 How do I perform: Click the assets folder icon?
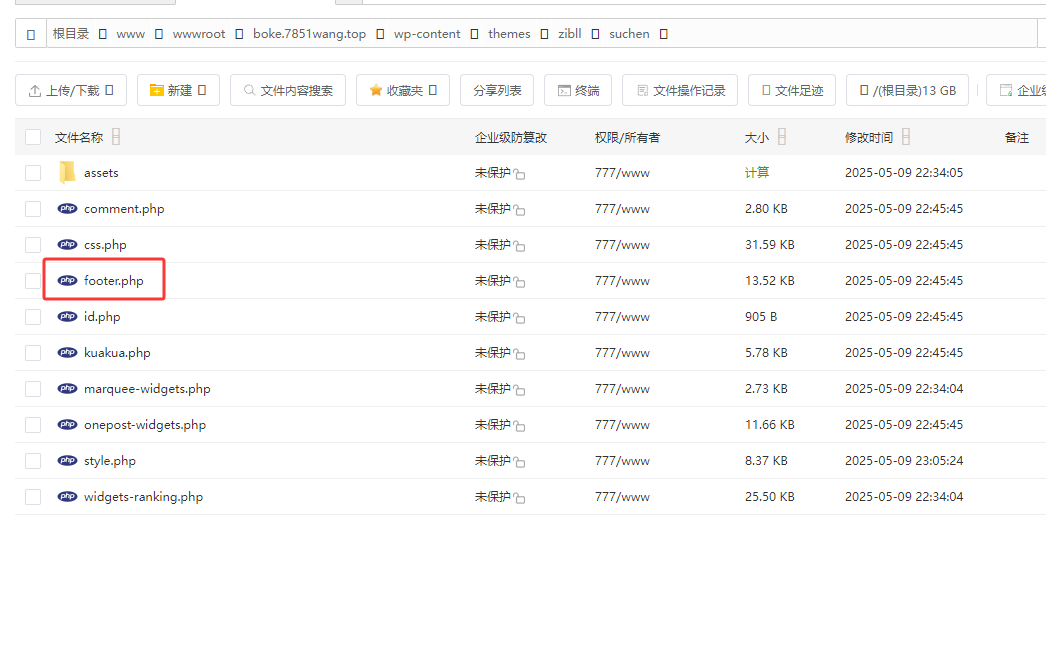(x=67, y=173)
